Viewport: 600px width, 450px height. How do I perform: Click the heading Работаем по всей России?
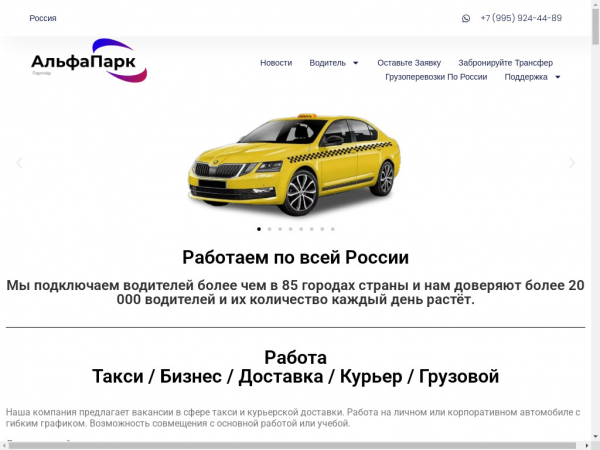pos(295,257)
